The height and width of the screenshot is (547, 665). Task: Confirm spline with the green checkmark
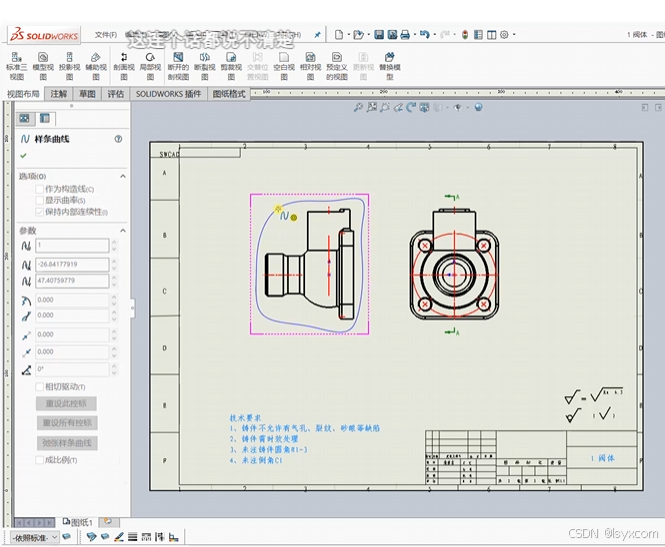click(23, 156)
